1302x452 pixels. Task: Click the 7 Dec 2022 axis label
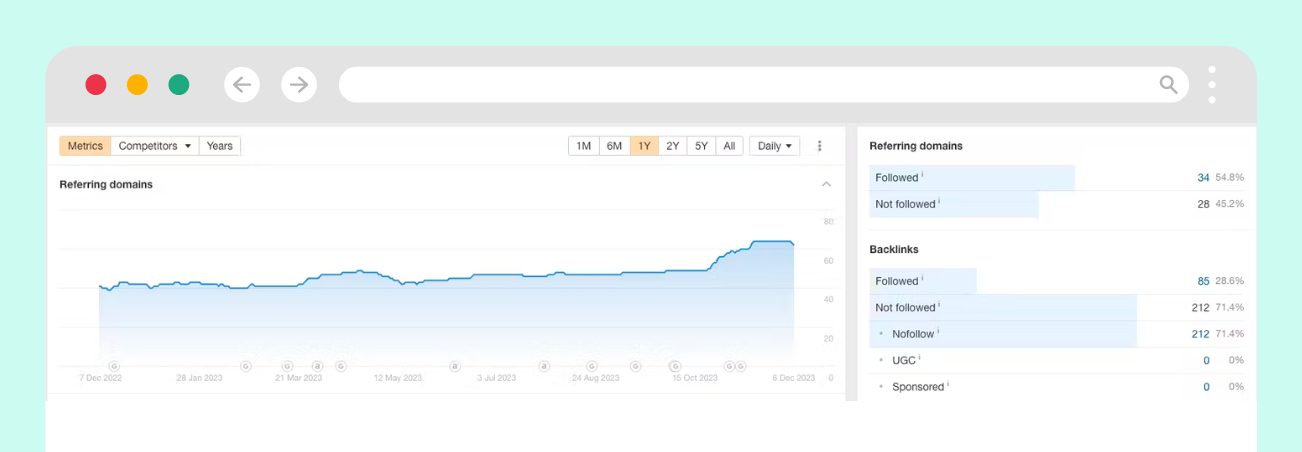coord(100,379)
